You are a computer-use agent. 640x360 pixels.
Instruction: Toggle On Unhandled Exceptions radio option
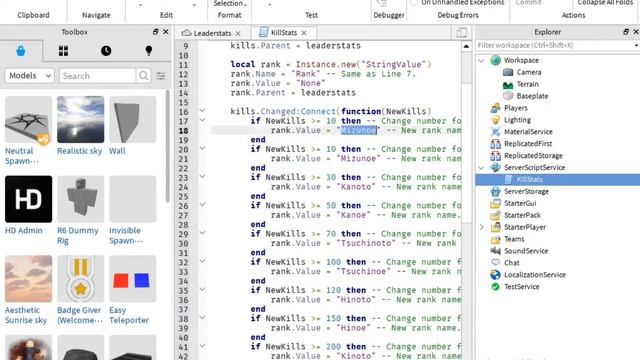[414, 2]
